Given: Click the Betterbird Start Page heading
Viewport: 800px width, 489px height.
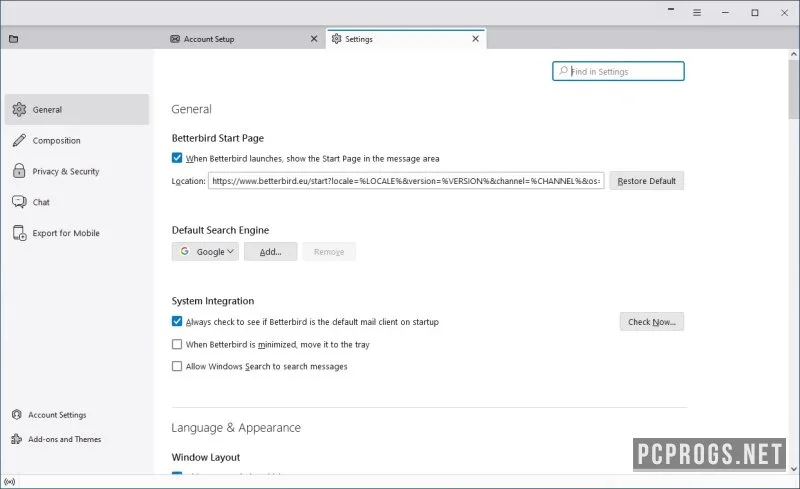Looking at the screenshot, I should pyautogui.click(x=218, y=138).
